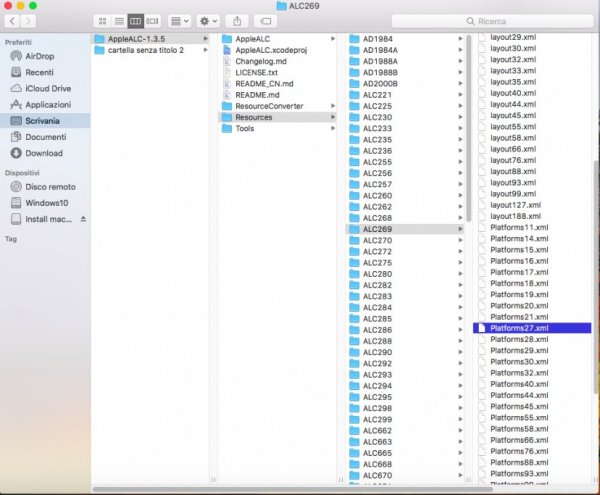
Task: Open the ALC221 folder
Action: click(405, 95)
